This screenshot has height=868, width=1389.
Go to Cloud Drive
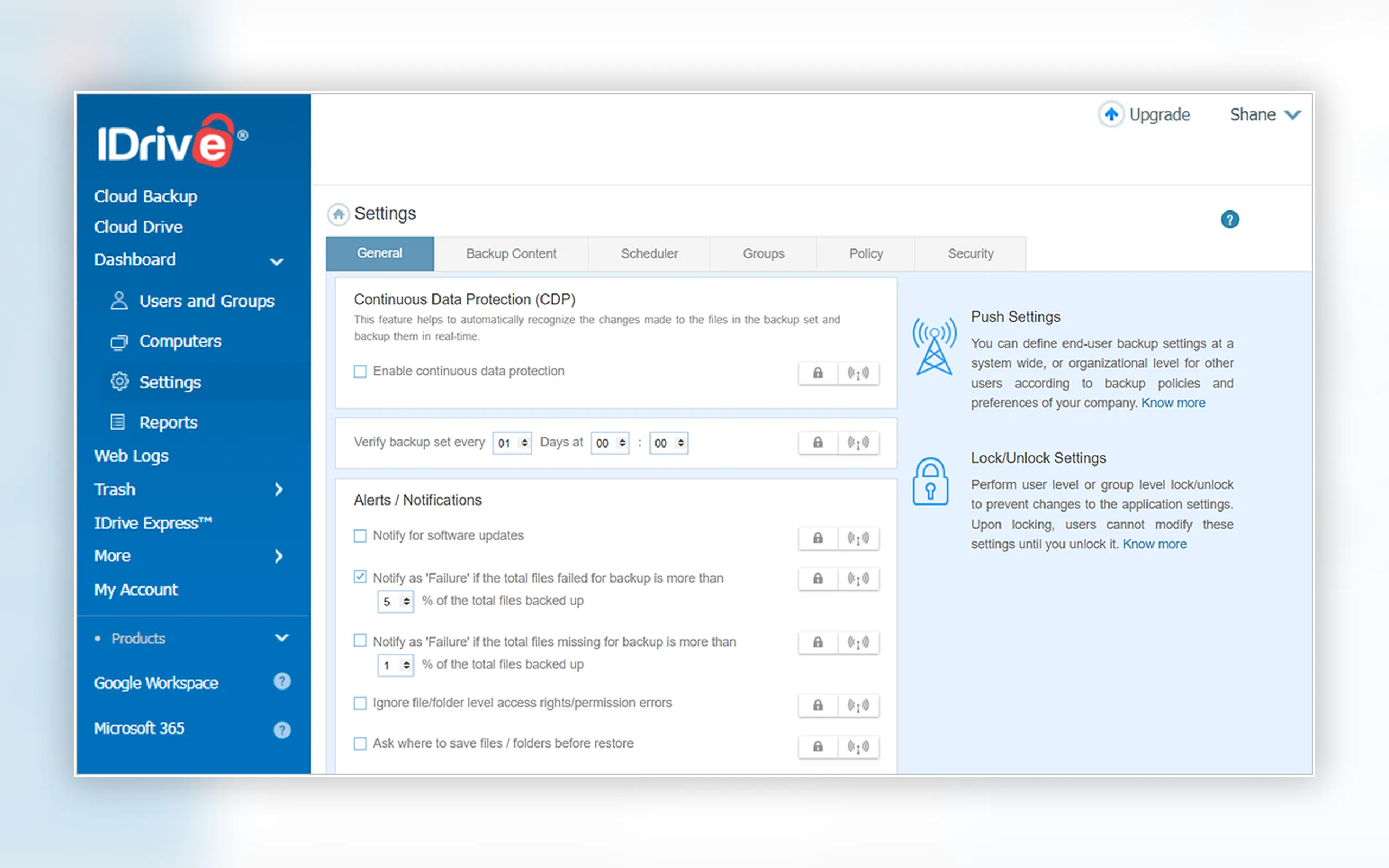(138, 227)
